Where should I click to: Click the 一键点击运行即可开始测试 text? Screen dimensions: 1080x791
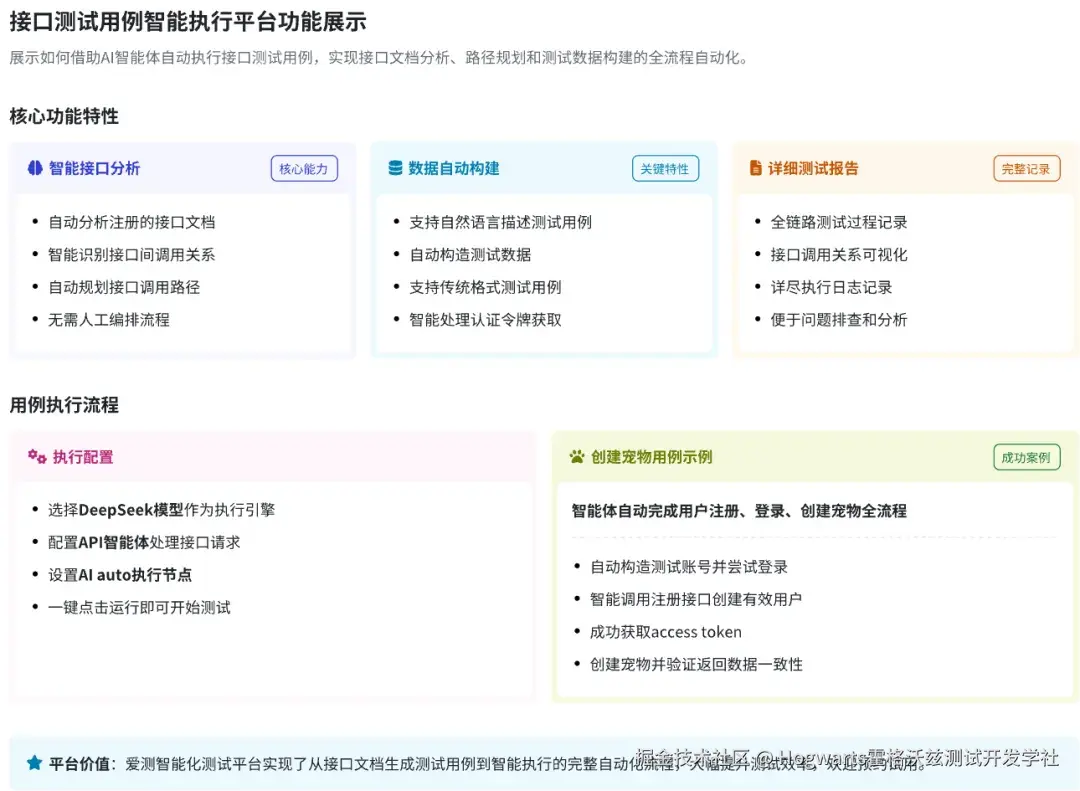[140, 605]
